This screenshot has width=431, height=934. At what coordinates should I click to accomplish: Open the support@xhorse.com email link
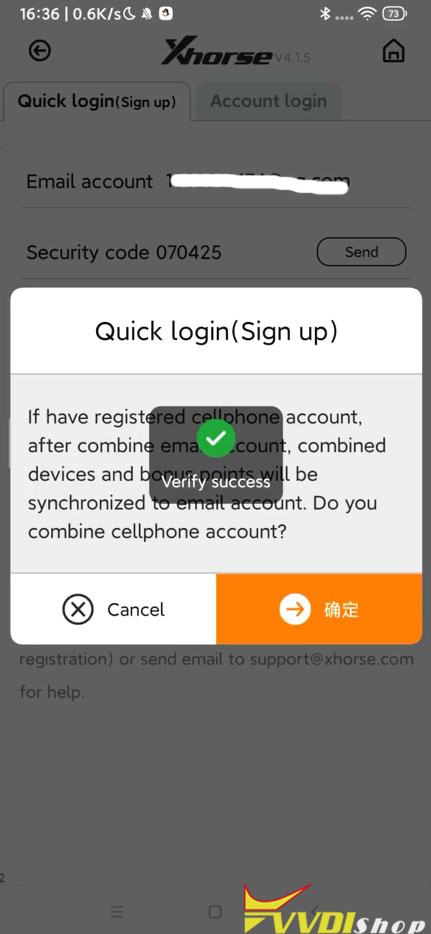coord(332,659)
